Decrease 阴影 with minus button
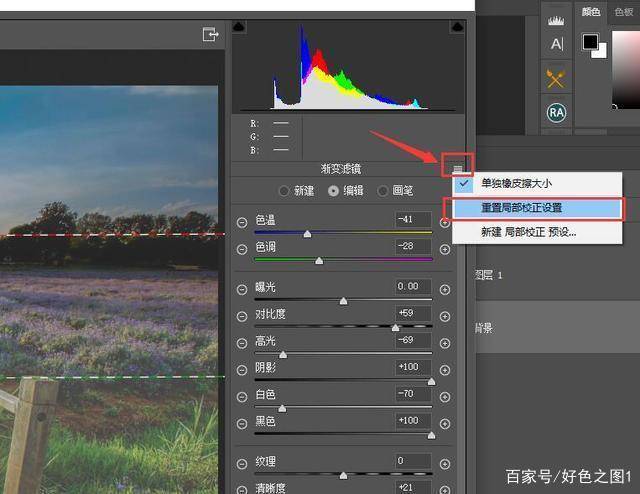Image resolution: width=640 pixels, height=494 pixels. click(242, 370)
